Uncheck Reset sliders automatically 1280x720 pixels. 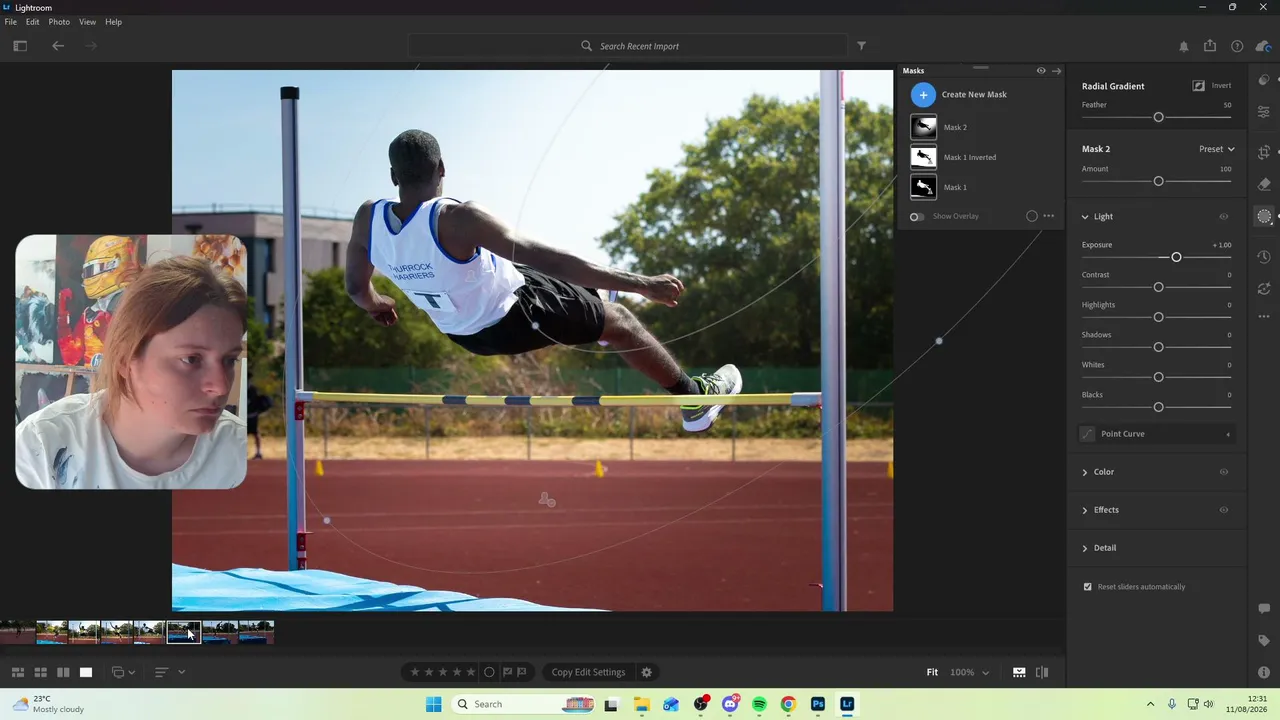click(x=1088, y=587)
